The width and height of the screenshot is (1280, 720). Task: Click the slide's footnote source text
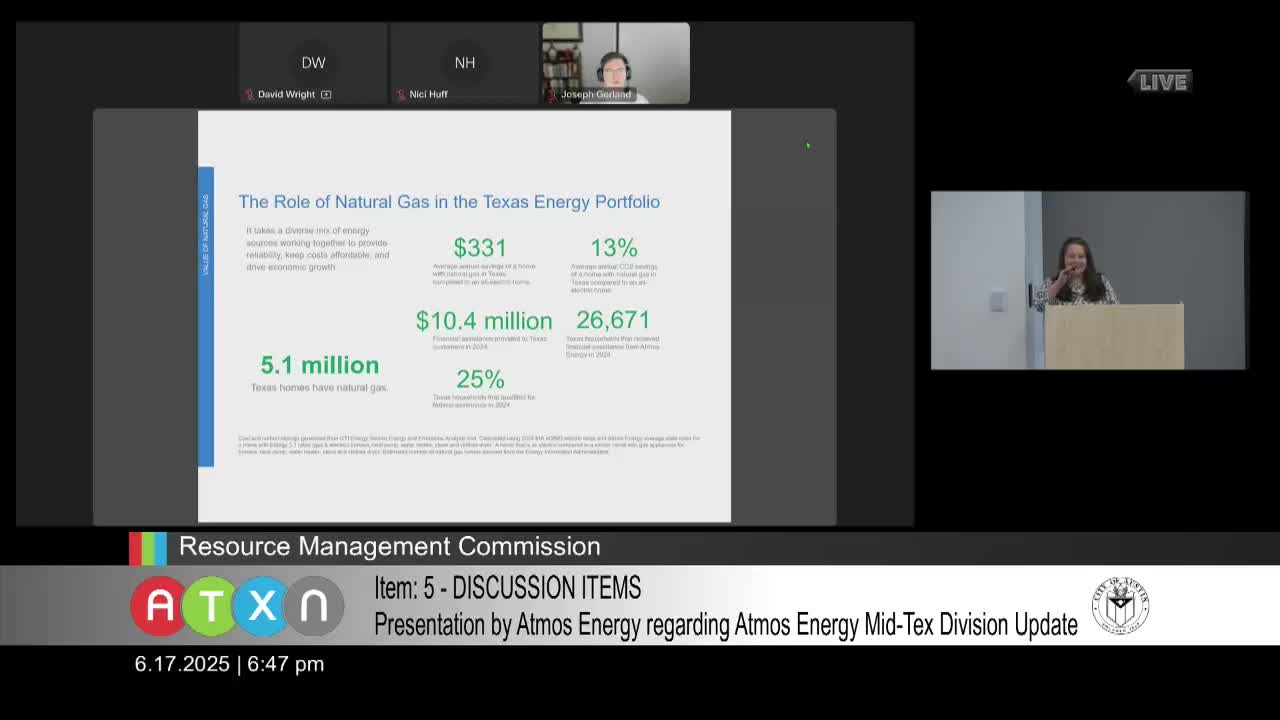pyautogui.click(x=469, y=445)
